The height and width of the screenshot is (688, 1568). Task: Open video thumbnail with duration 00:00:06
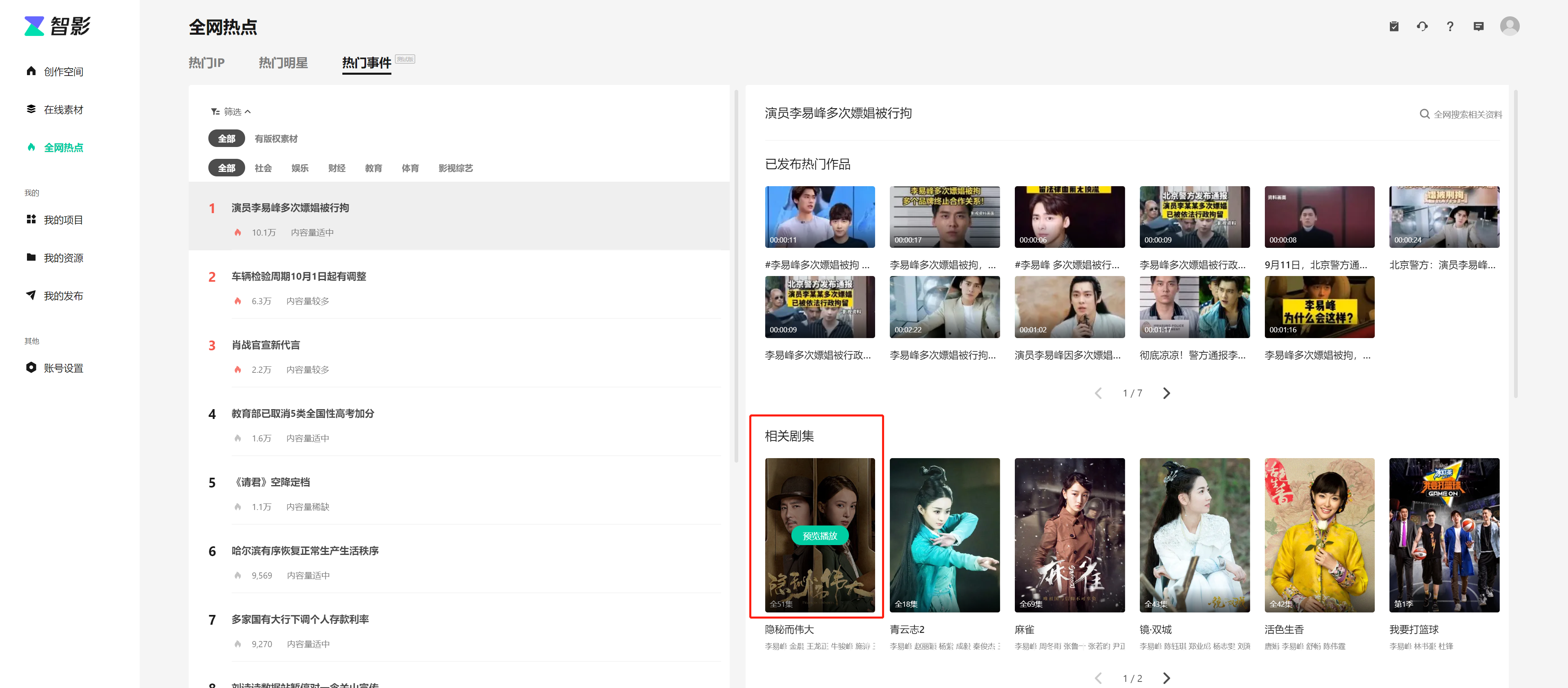(x=1069, y=216)
